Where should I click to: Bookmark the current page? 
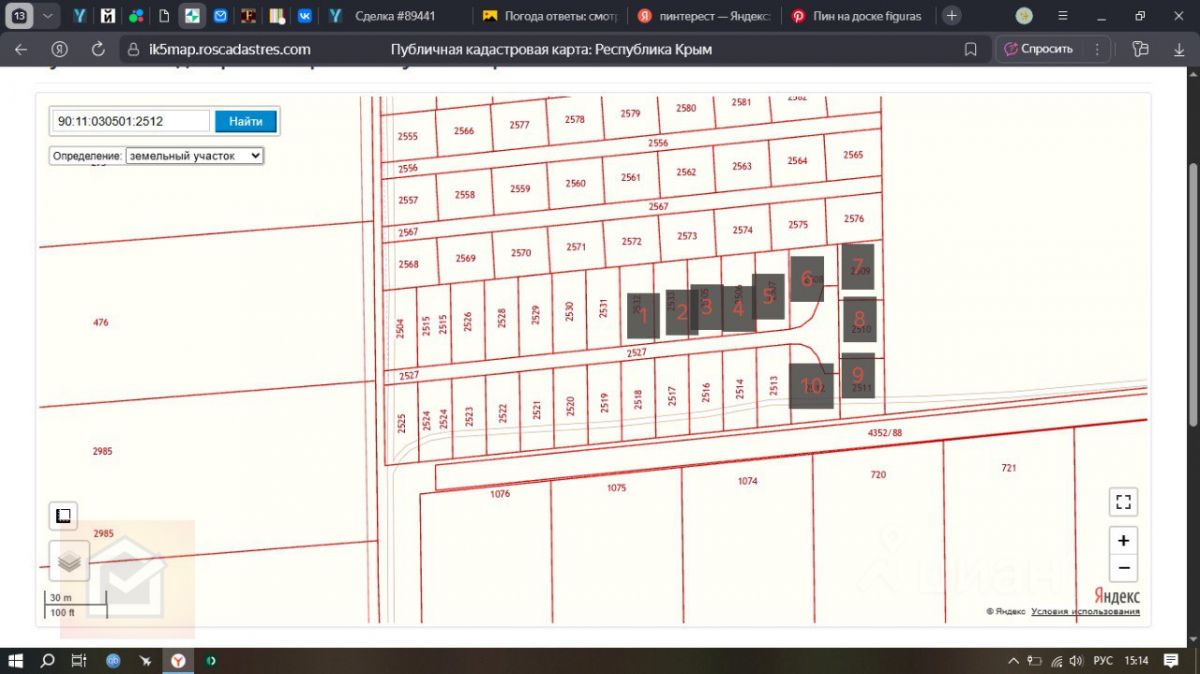click(x=970, y=49)
